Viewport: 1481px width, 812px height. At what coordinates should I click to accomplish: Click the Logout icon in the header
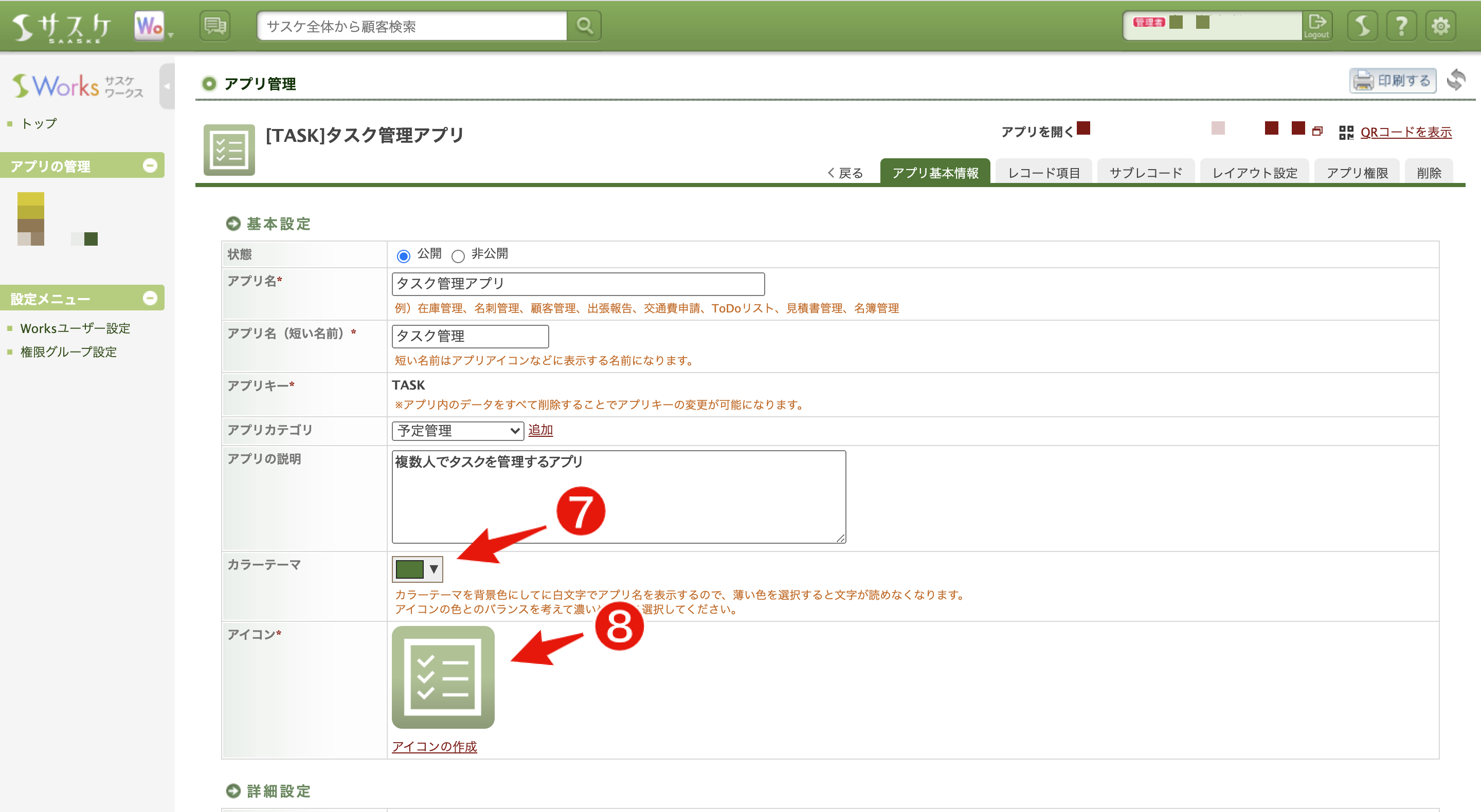point(1316,25)
